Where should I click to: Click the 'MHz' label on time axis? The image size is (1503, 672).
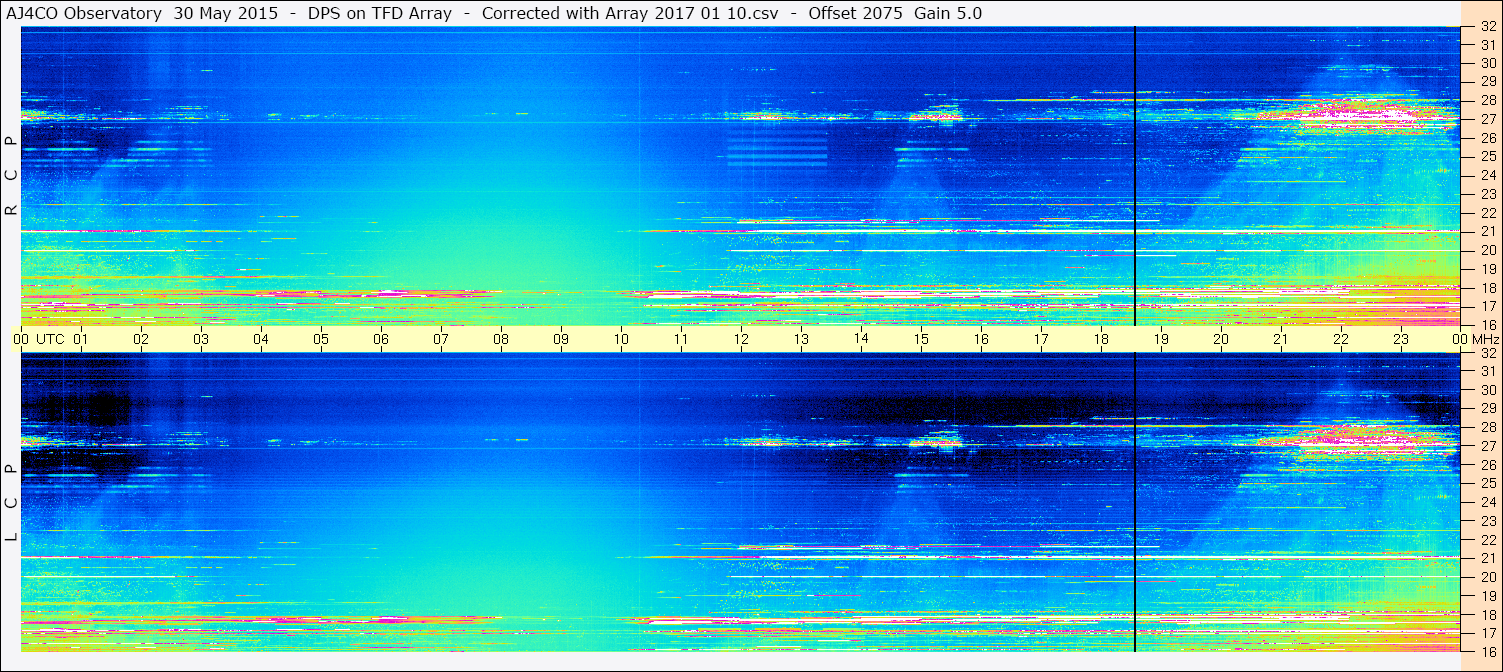coord(1485,339)
